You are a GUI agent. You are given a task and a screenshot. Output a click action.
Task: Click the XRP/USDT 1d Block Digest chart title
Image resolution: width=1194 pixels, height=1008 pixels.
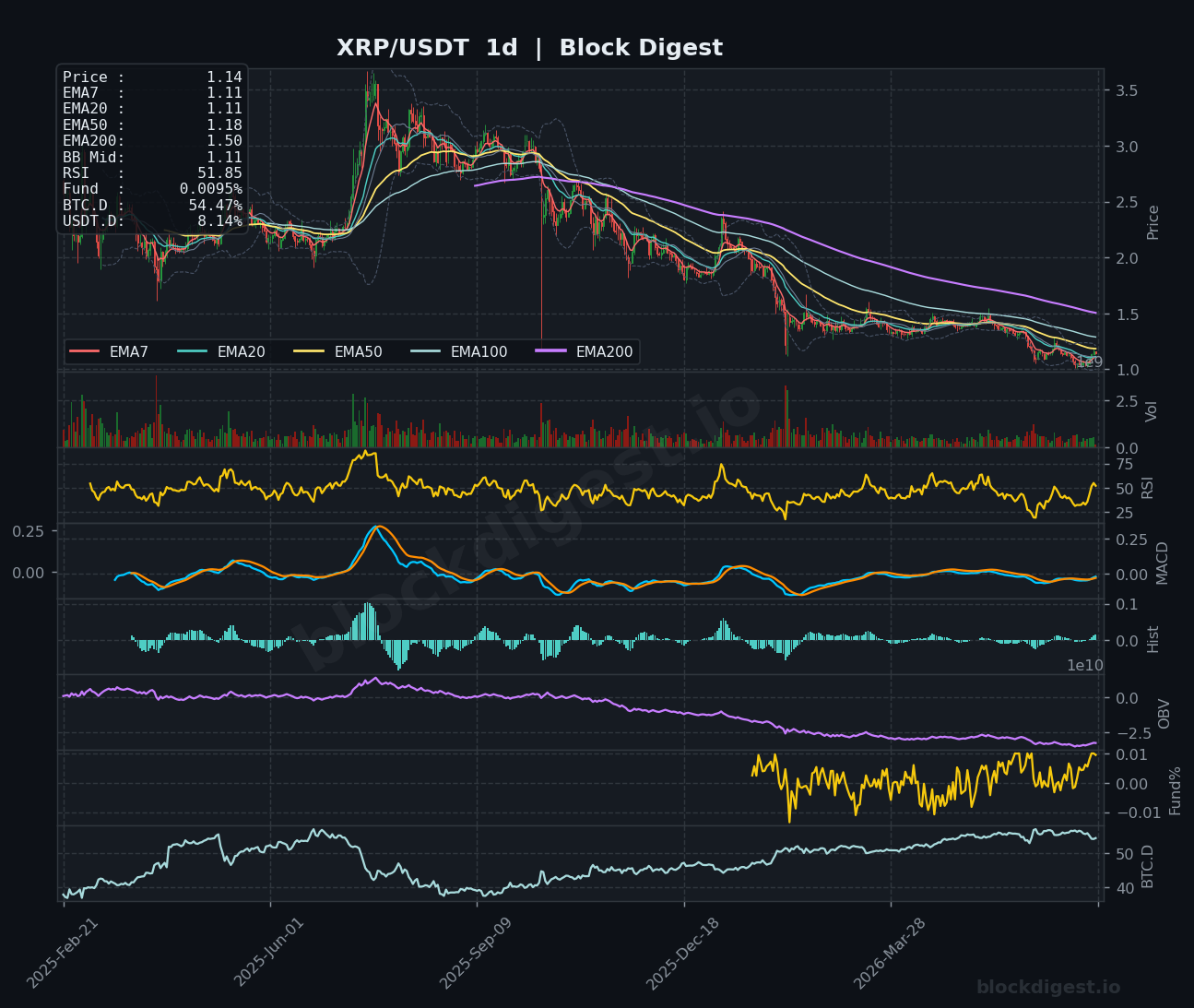(529, 48)
